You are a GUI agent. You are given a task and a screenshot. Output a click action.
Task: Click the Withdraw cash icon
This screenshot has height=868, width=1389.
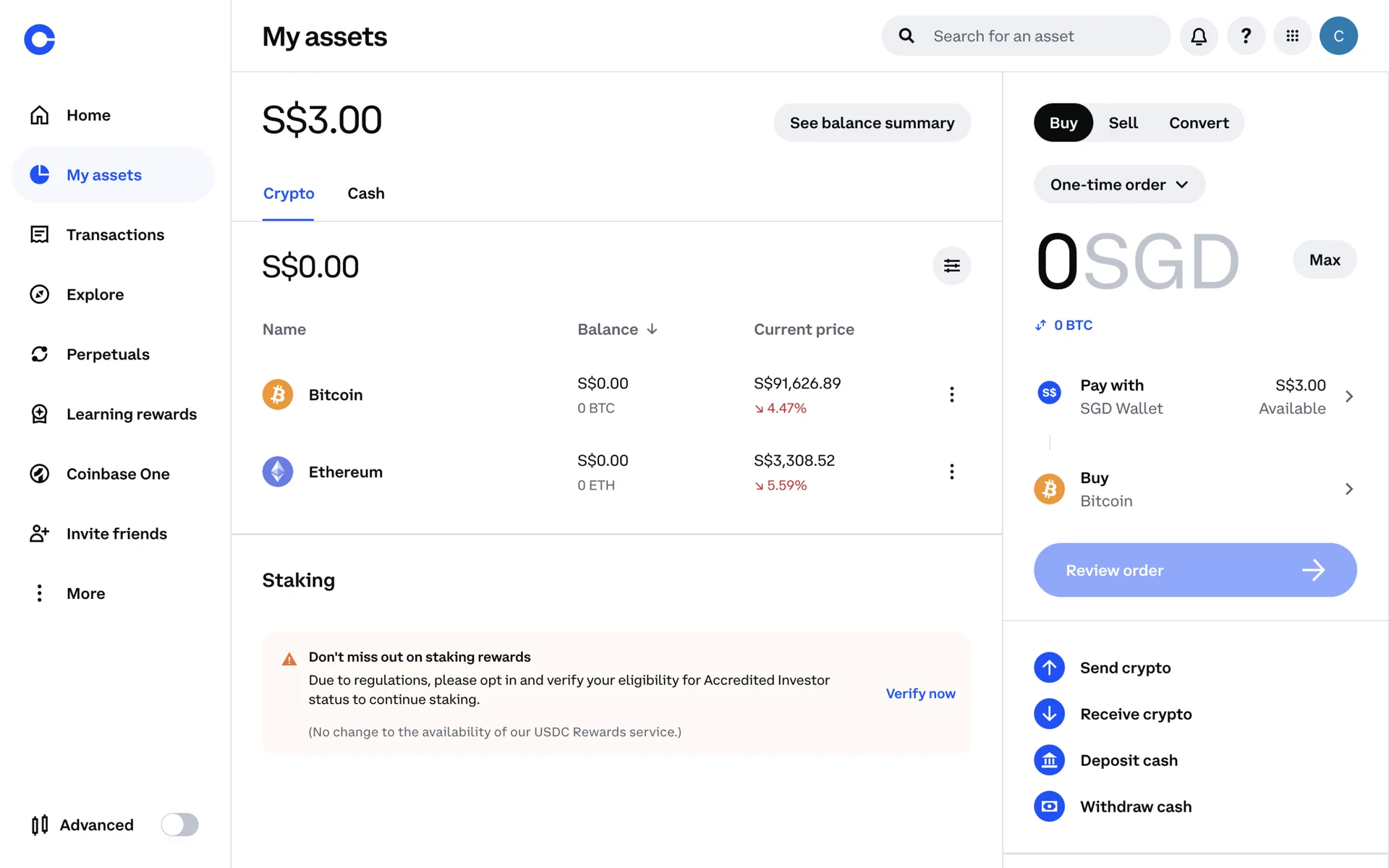coord(1049,807)
